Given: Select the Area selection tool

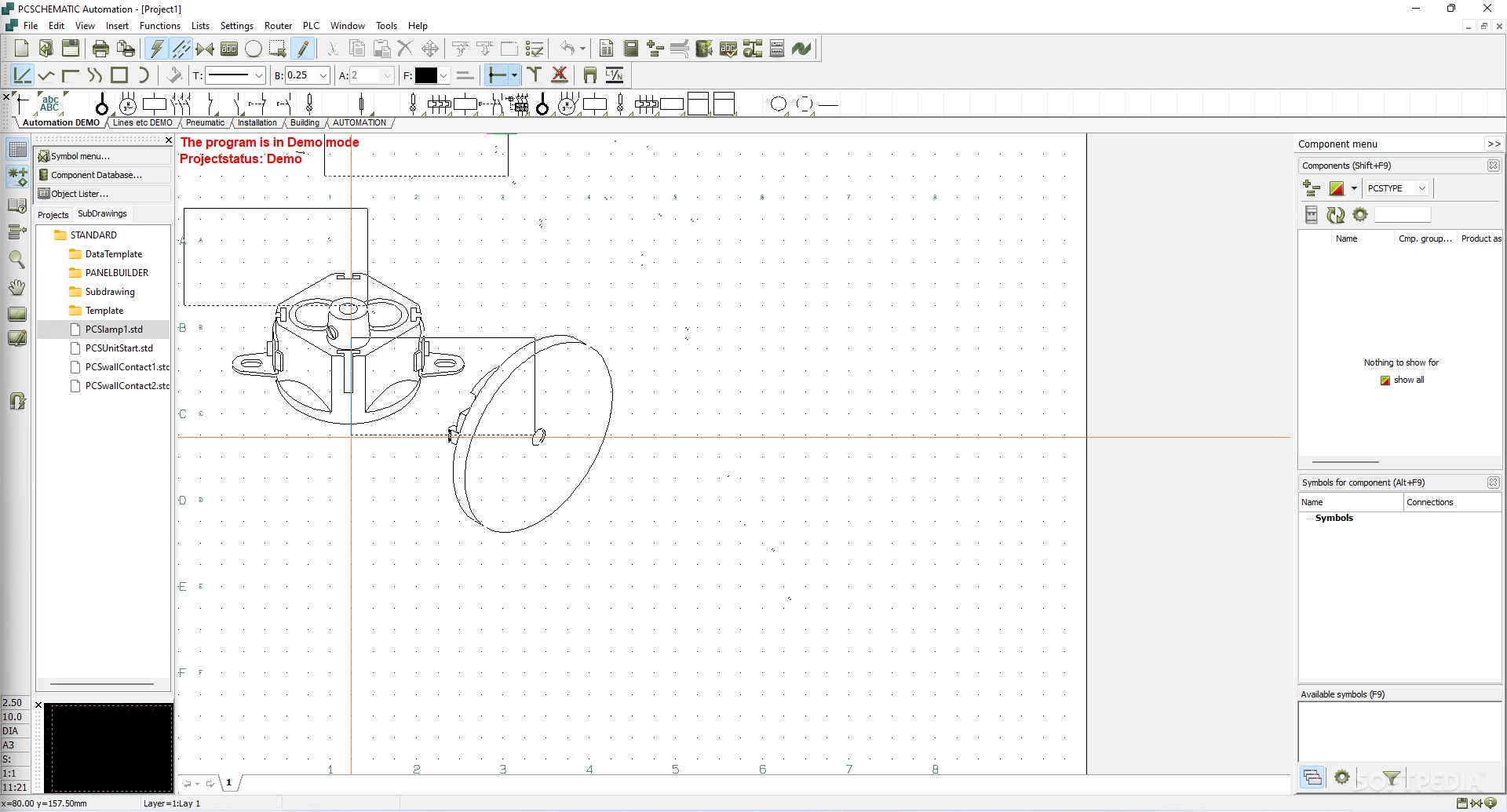Looking at the screenshot, I should [278, 49].
